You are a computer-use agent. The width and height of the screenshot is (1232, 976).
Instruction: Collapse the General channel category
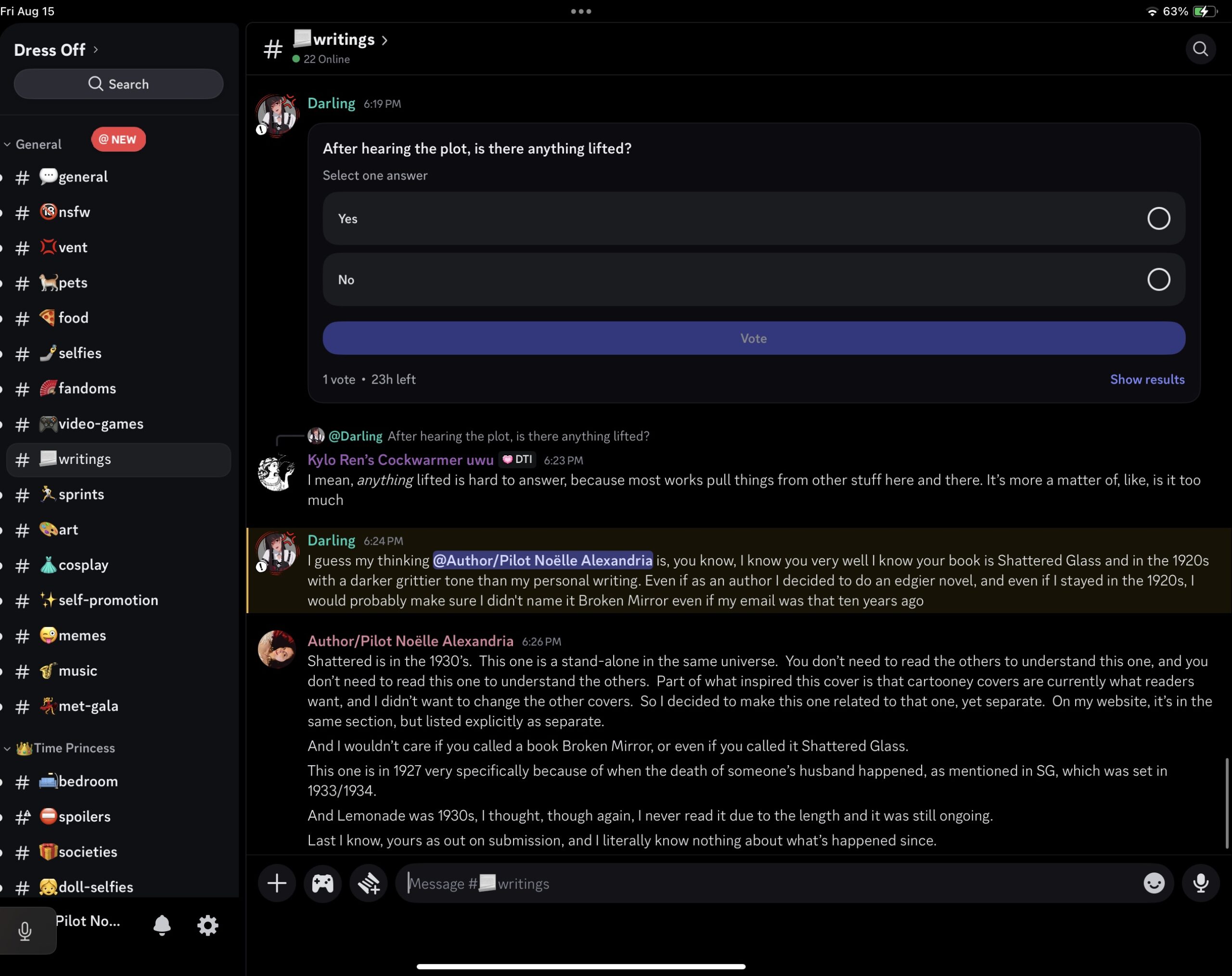(x=38, y=144)
